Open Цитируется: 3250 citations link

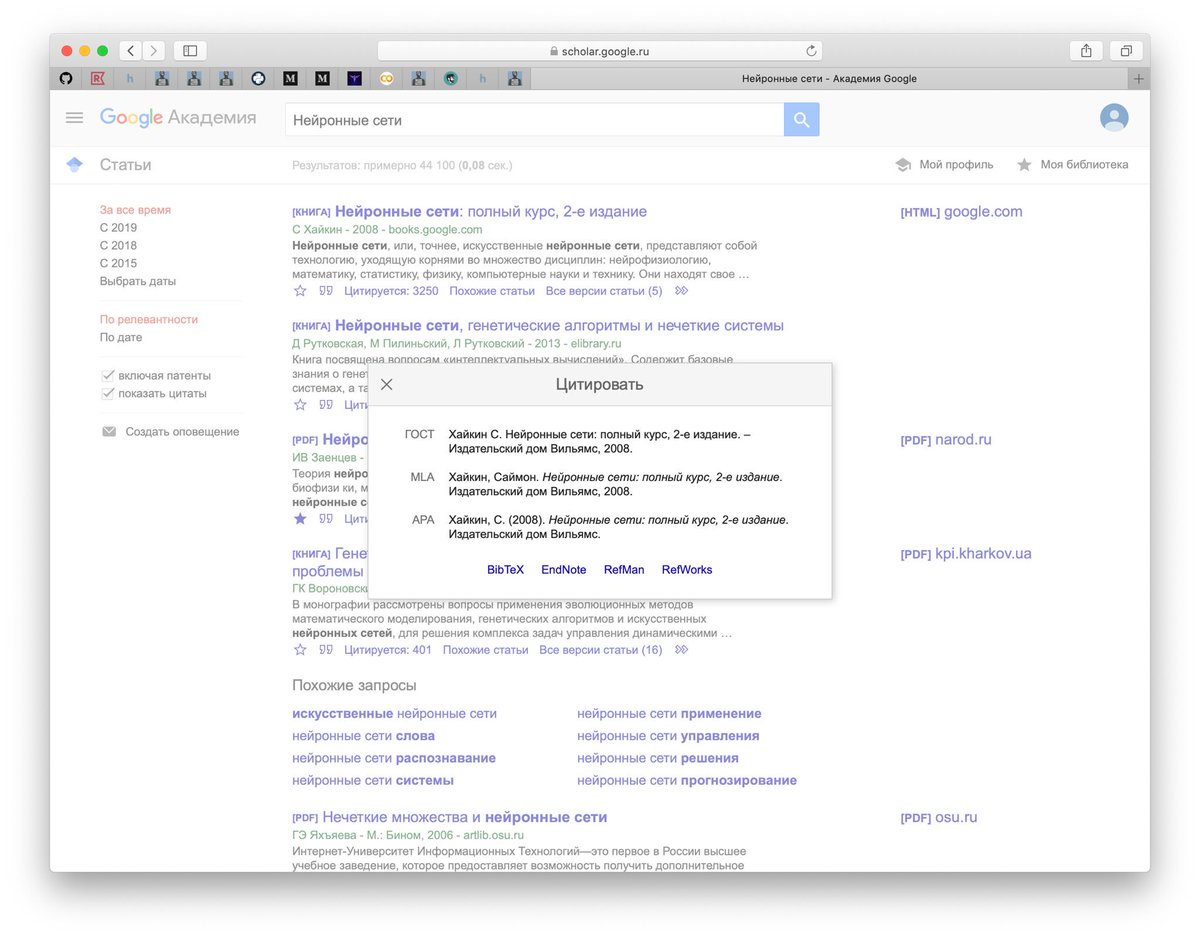[391, 291]
